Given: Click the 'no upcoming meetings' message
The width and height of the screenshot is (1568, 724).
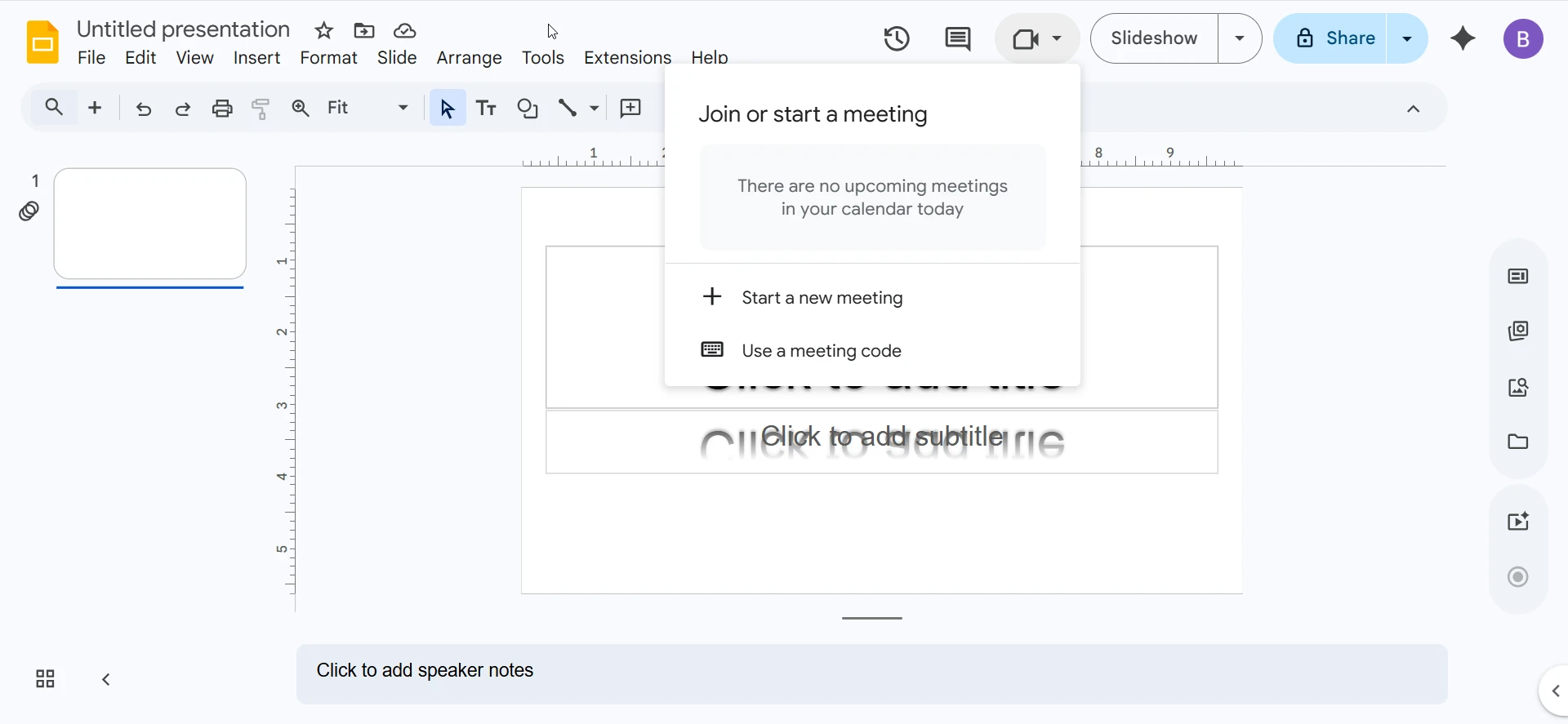Looking at the screenshot, I should [872, 198].
